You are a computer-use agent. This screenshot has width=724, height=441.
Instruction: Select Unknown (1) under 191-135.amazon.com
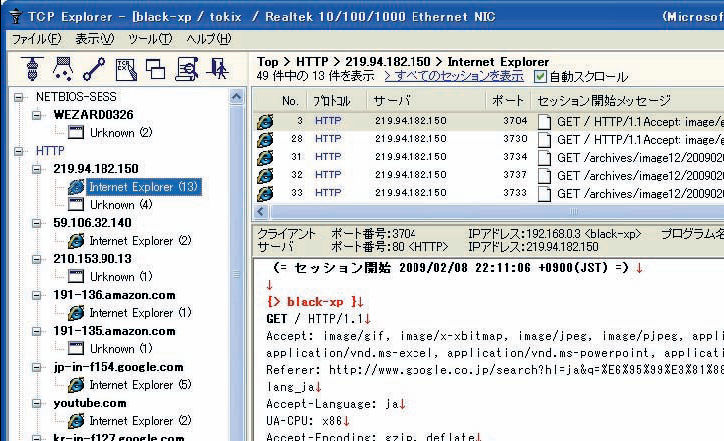[x=121, y=349]
